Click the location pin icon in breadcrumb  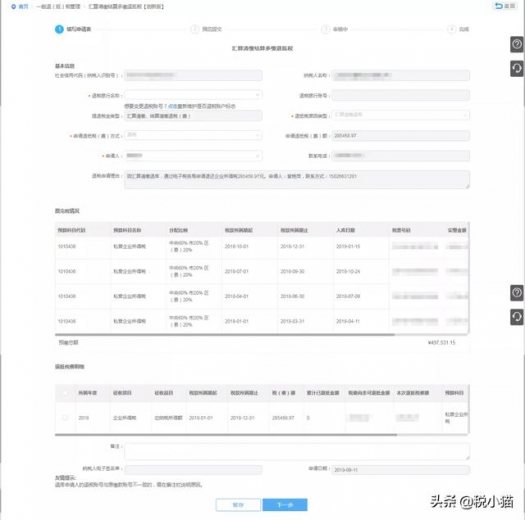(x=13, y=7)
